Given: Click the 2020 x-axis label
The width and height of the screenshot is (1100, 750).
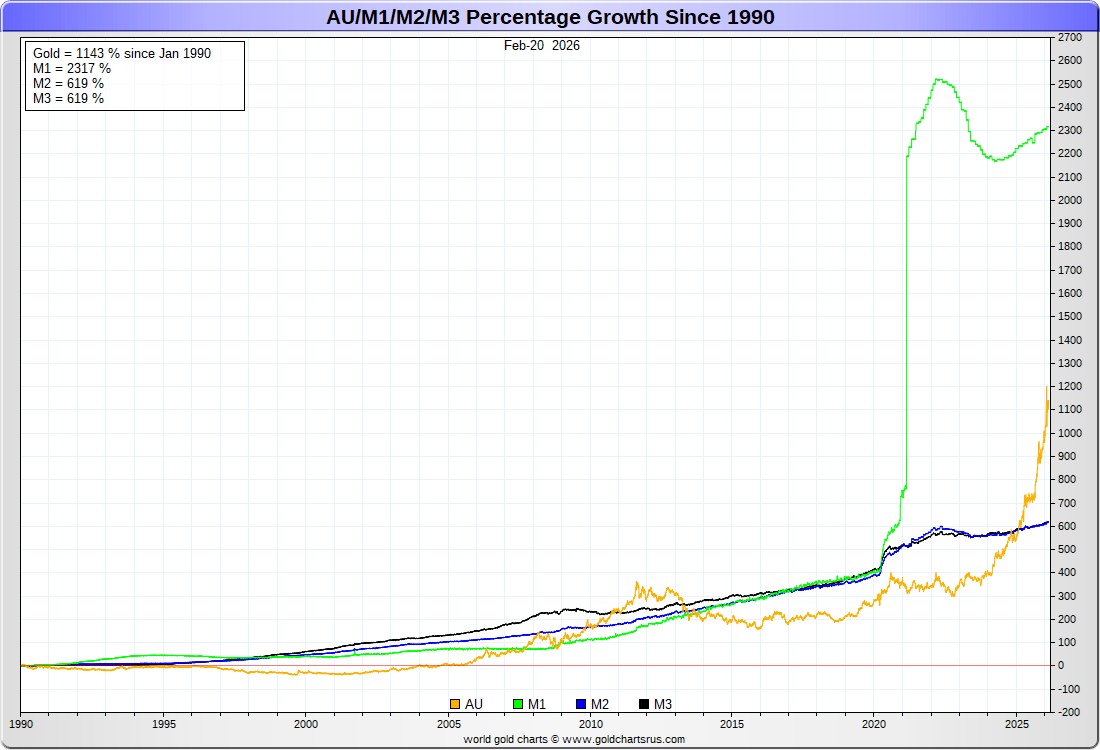Looking at the screenshot, I should (x=875, y=725).
